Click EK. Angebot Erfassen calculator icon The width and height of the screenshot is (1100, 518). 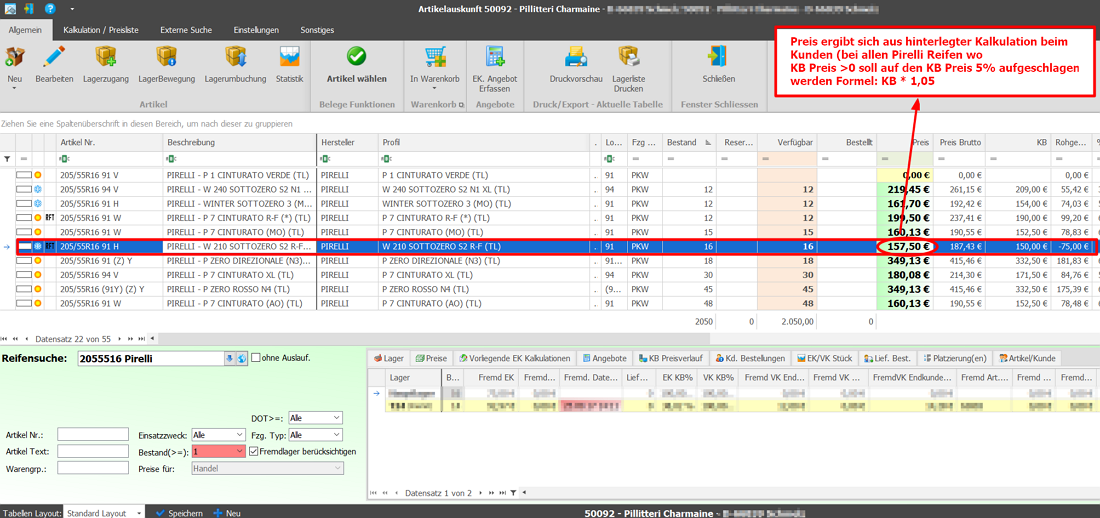(x=495, y=57)
